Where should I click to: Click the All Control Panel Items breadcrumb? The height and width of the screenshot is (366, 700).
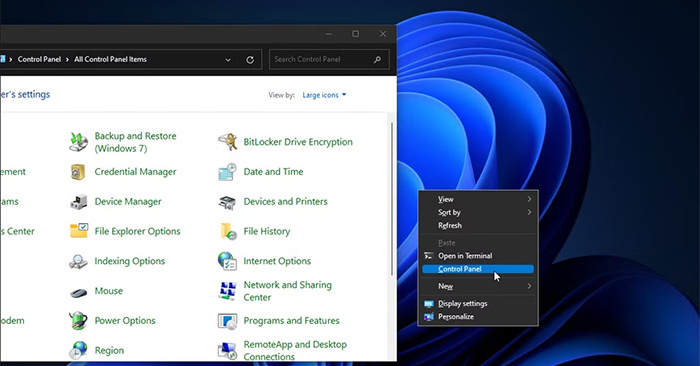110,59
